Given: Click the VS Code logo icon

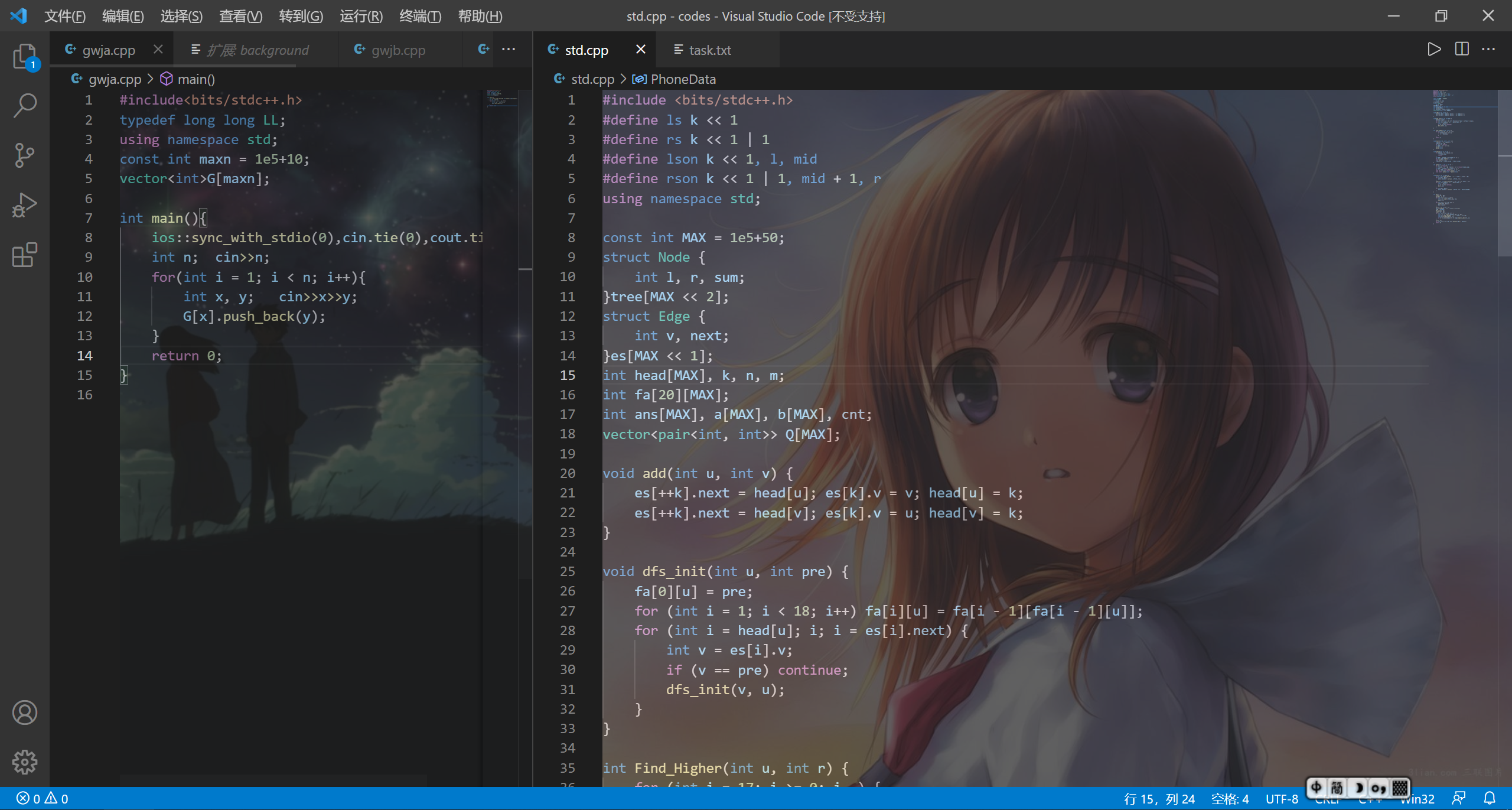Looking at the screenshot, I should point(19,16).
